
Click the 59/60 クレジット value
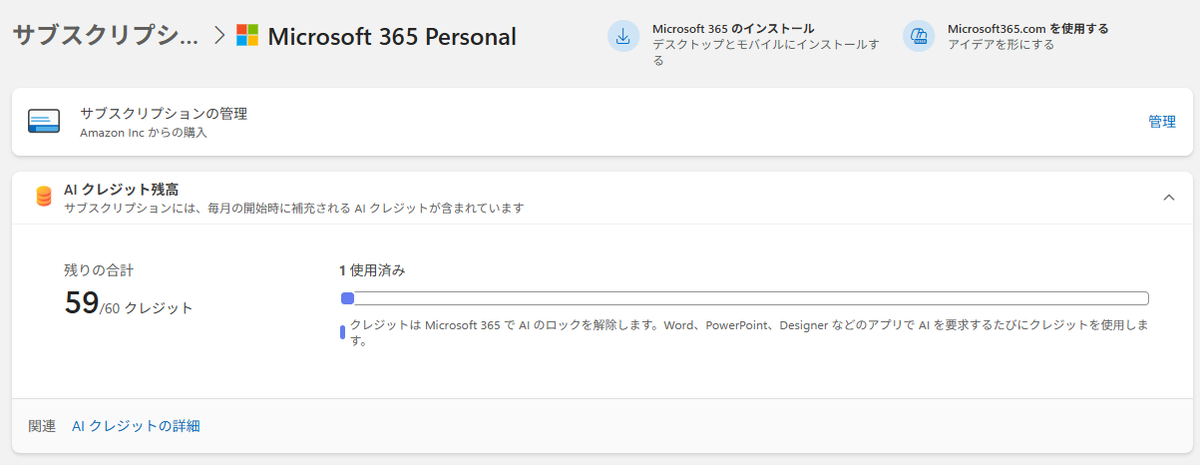pyautogui.click(x=128, y=304)
